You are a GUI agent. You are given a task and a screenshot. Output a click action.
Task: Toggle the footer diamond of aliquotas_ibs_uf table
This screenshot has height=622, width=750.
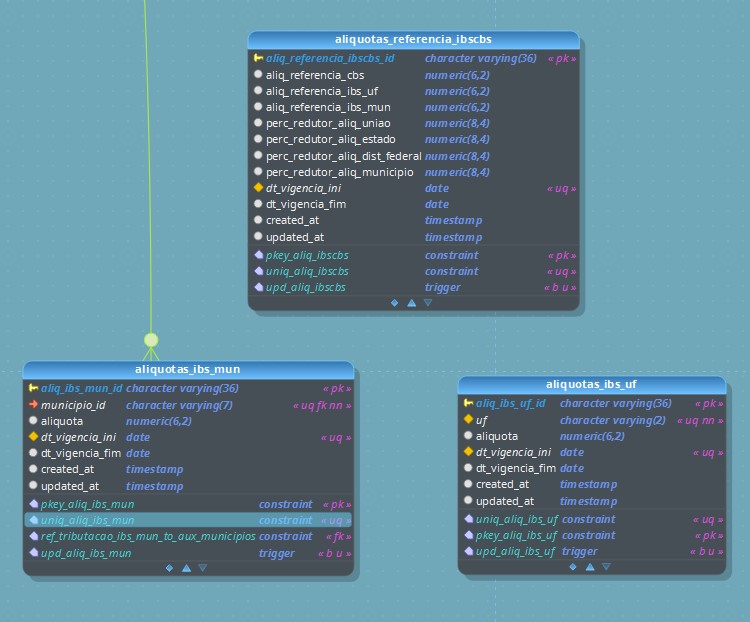point(573,566)
